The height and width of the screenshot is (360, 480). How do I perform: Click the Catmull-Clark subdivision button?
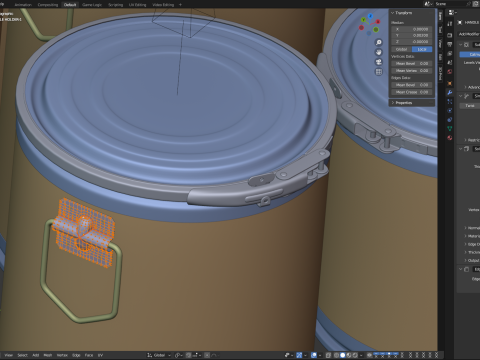(x=470, y=54)
